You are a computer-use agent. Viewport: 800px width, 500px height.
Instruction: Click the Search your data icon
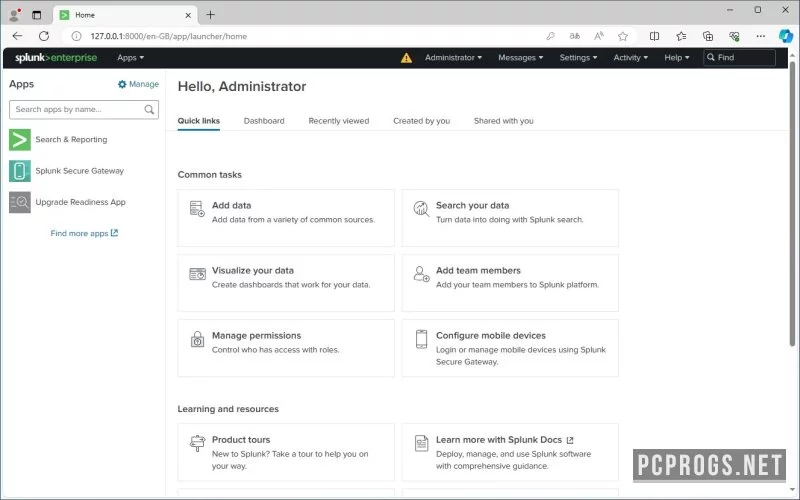(421, 208)
